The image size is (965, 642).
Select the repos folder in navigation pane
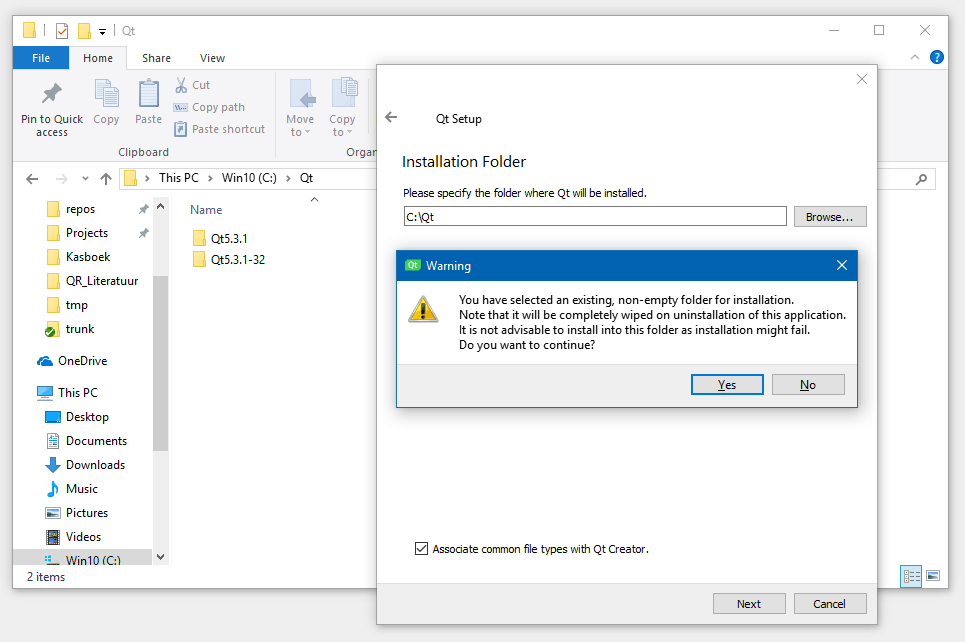[80, 209]
